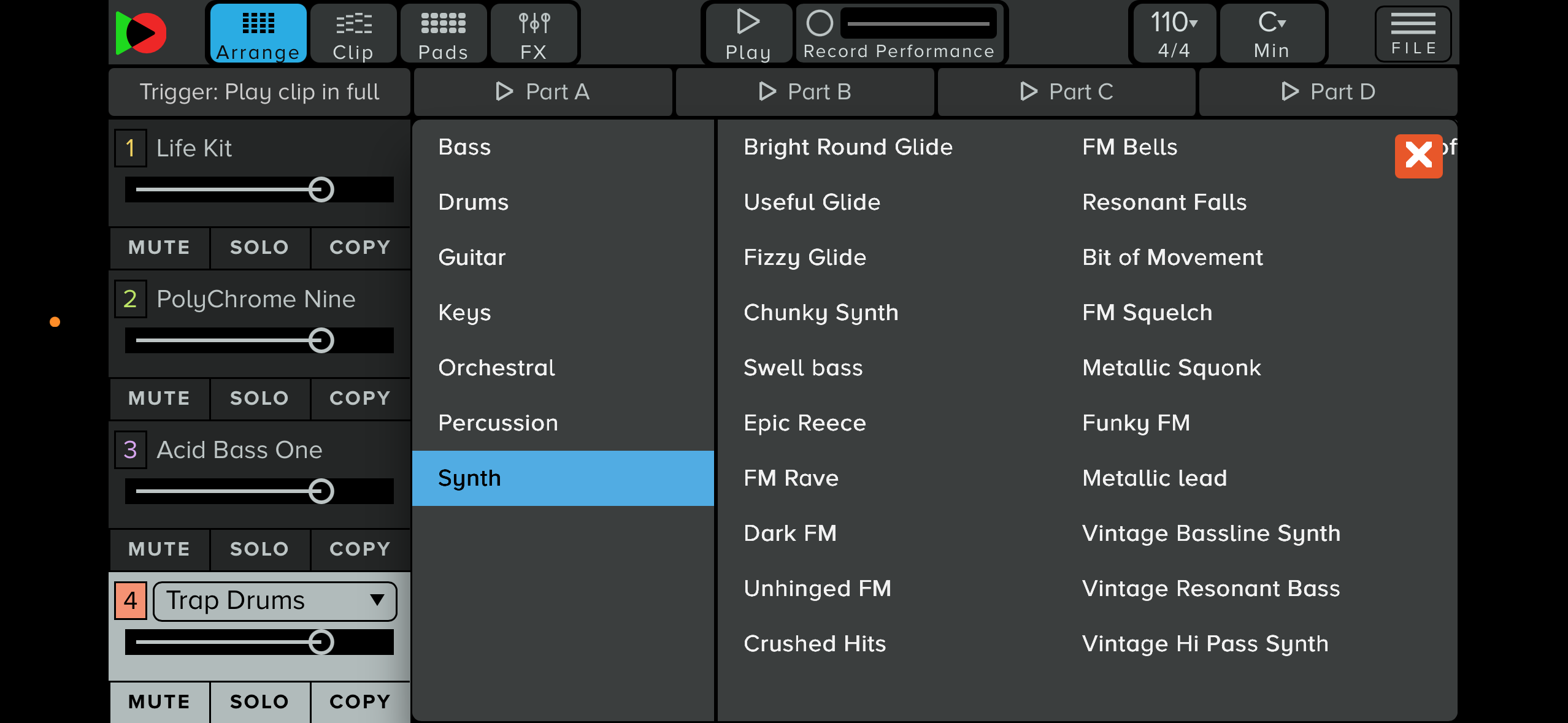Screen dimensions: 1568x723
Task: Start Record Performance
Action: pyautogui.click(x=899, y=33)
